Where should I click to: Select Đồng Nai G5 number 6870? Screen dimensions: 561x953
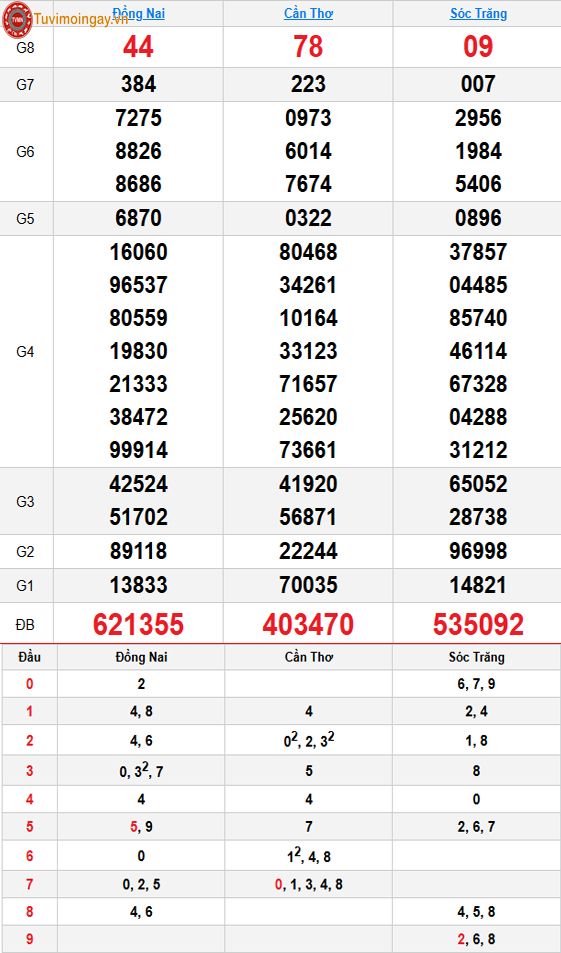tap(139, 218)
